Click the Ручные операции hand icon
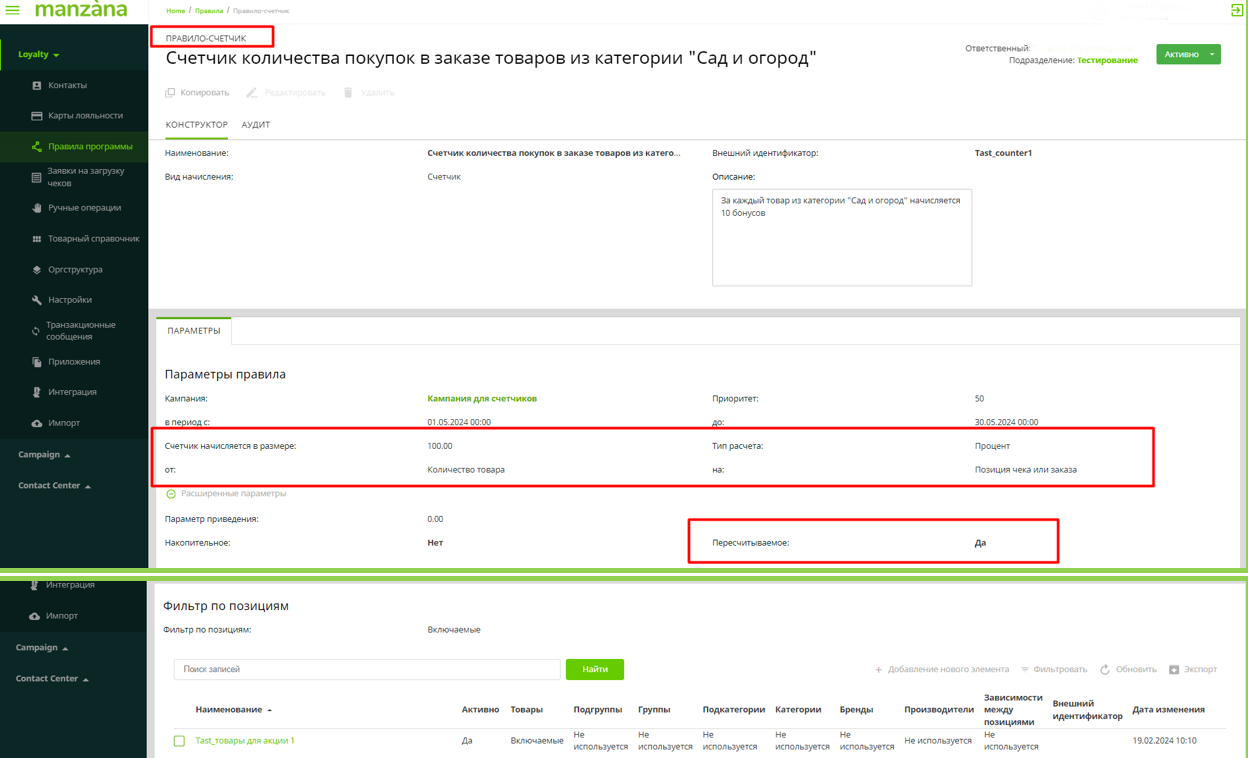Image resolution: width=1248 pixels, height=758 pixels. tap(37, 208)
